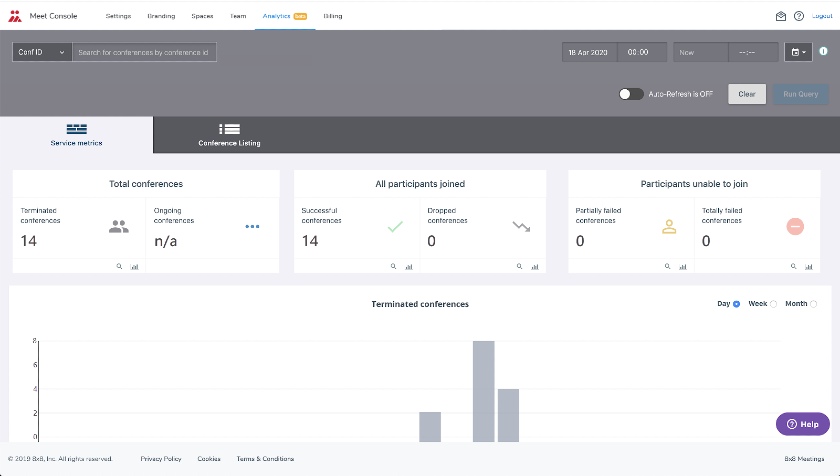Image resolution: width=840 pixels, height=476 pixels.
Task: Click the Clear button
Action: (747, 94)
